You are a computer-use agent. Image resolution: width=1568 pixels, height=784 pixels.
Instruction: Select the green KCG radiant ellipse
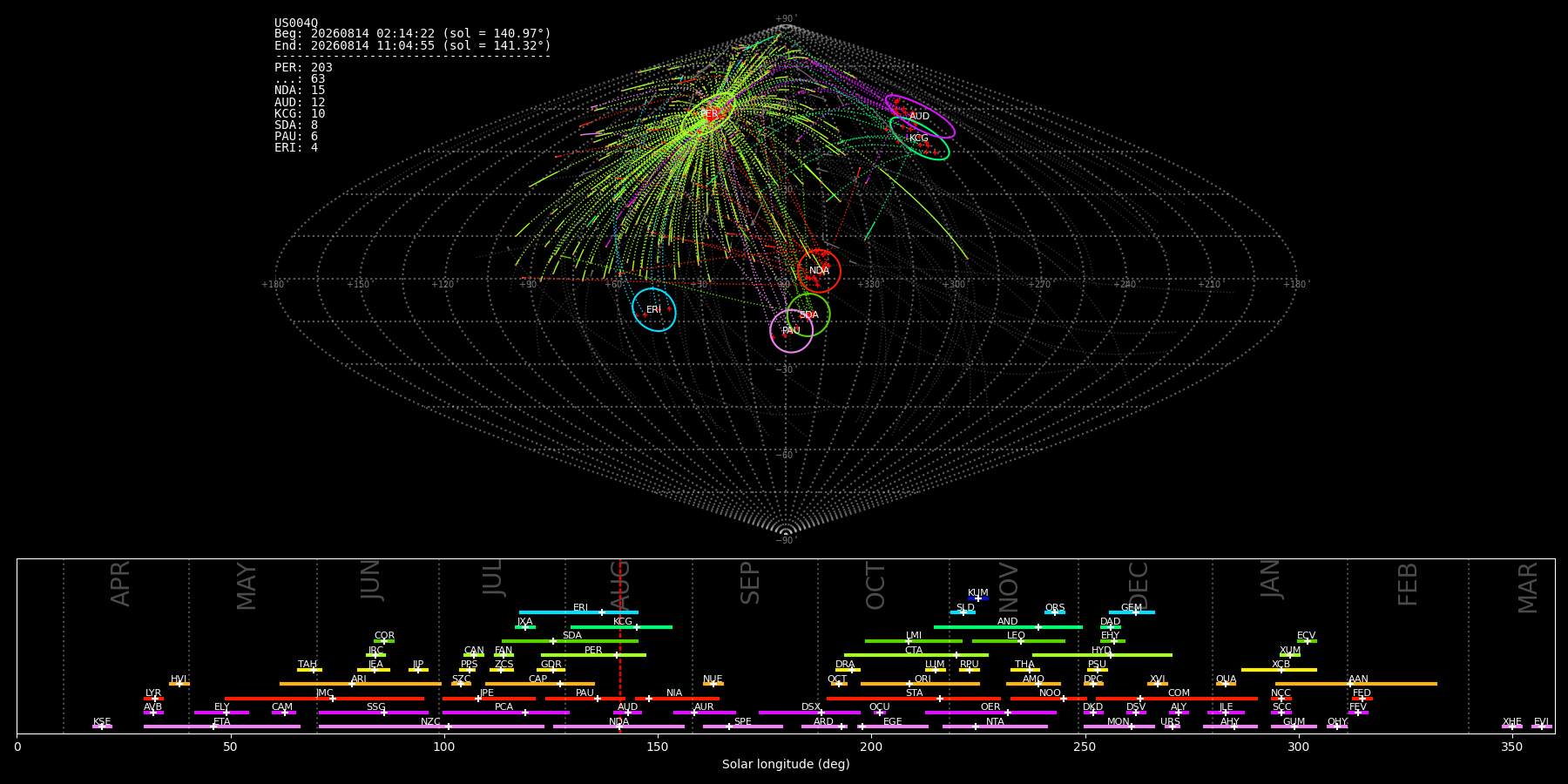click(920, 139)
